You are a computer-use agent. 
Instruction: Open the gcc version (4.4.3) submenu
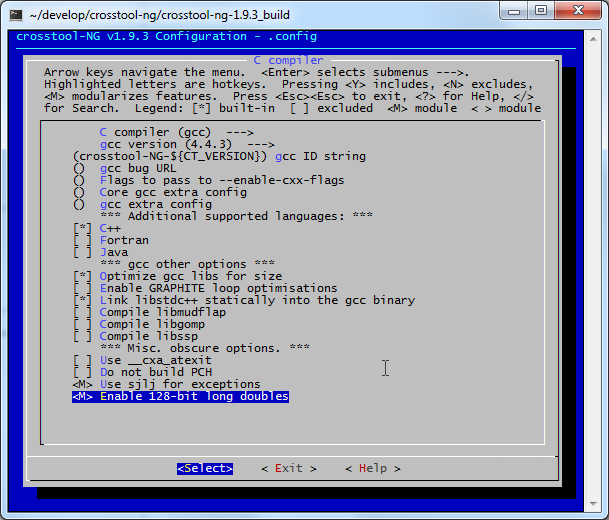click(x=187, y=144)
